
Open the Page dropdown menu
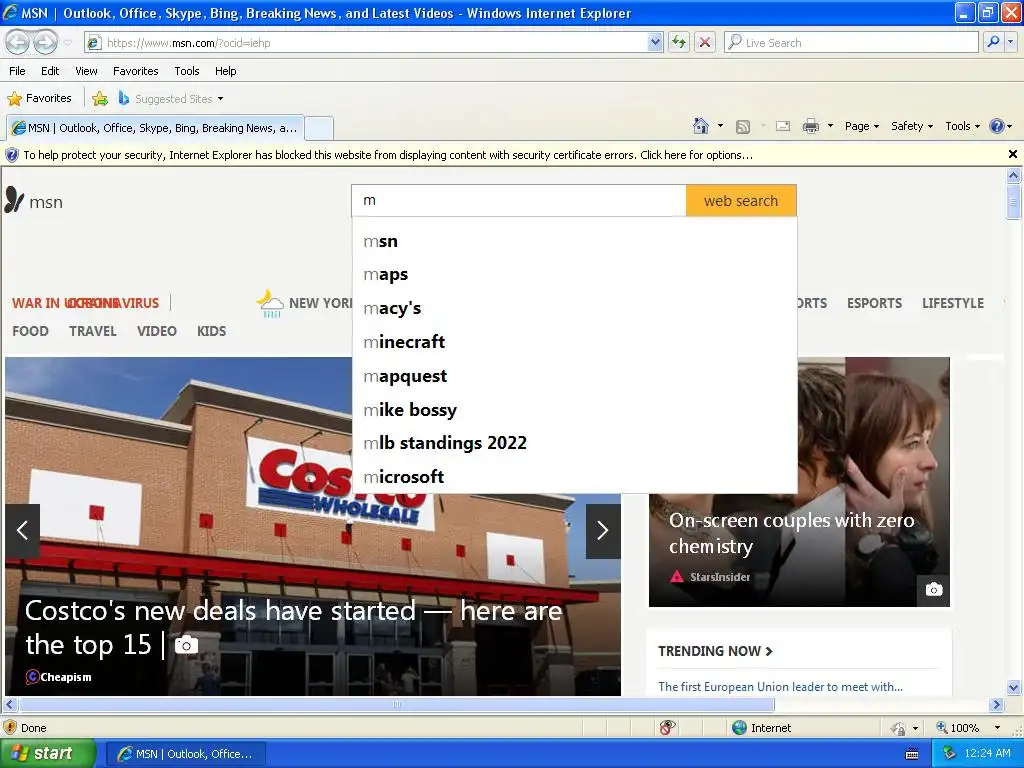coord(862,126)
